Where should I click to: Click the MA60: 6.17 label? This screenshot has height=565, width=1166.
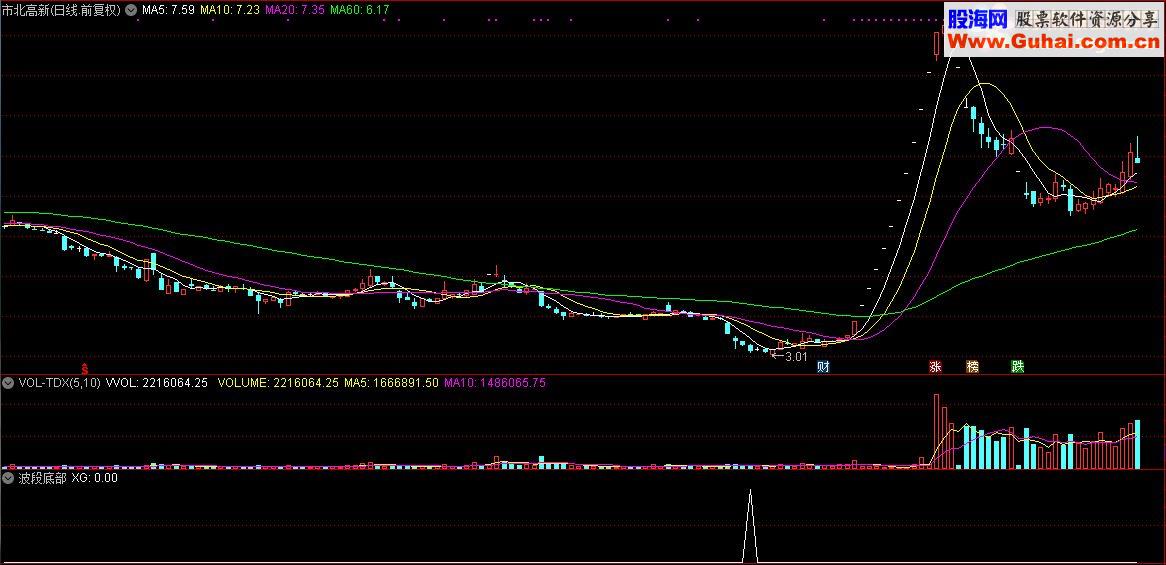[x=359, y=10]
